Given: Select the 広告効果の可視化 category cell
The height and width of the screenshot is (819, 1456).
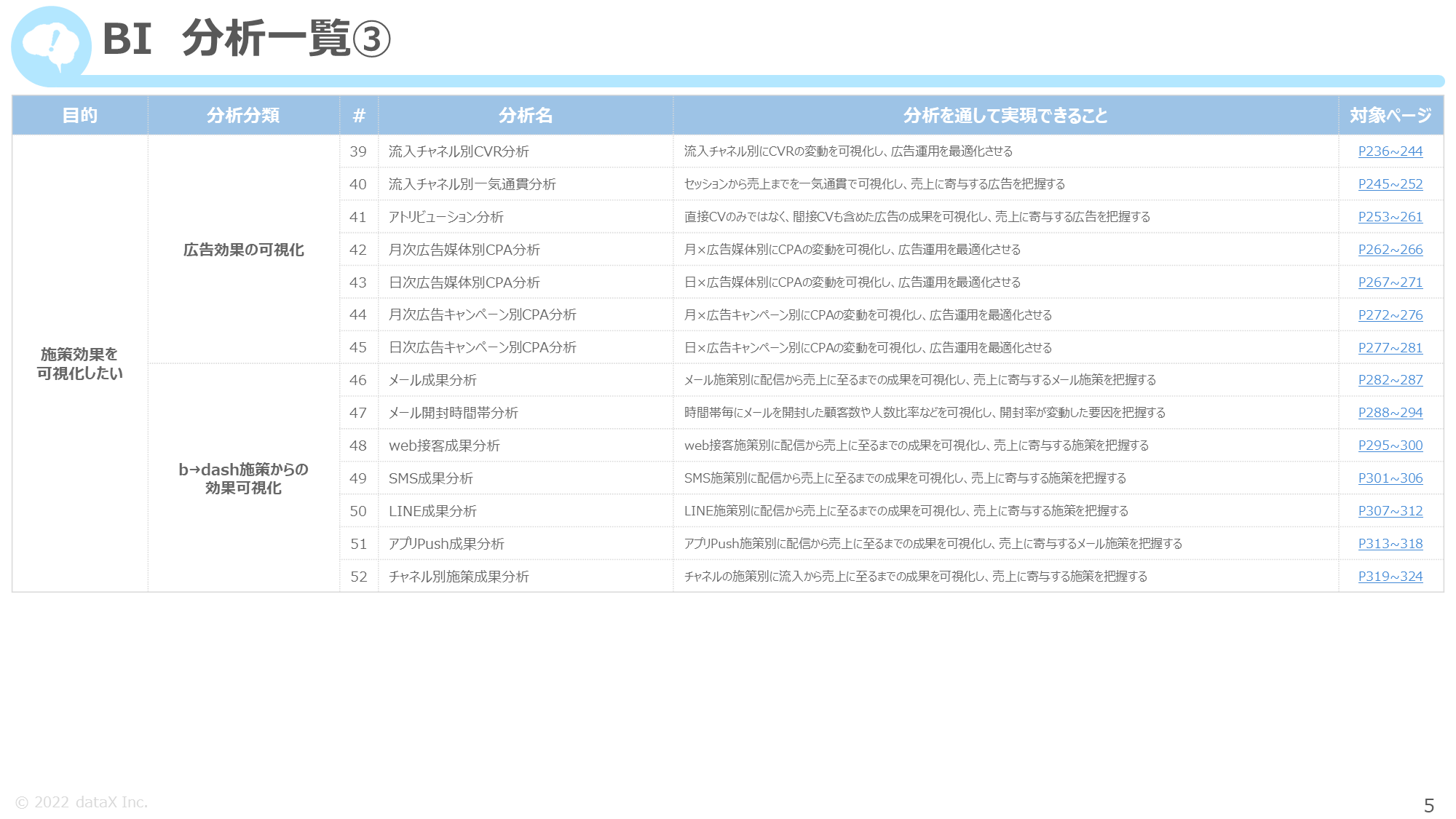Looking at the screenshot, I should pyautogui.click(x=243, y=250).
